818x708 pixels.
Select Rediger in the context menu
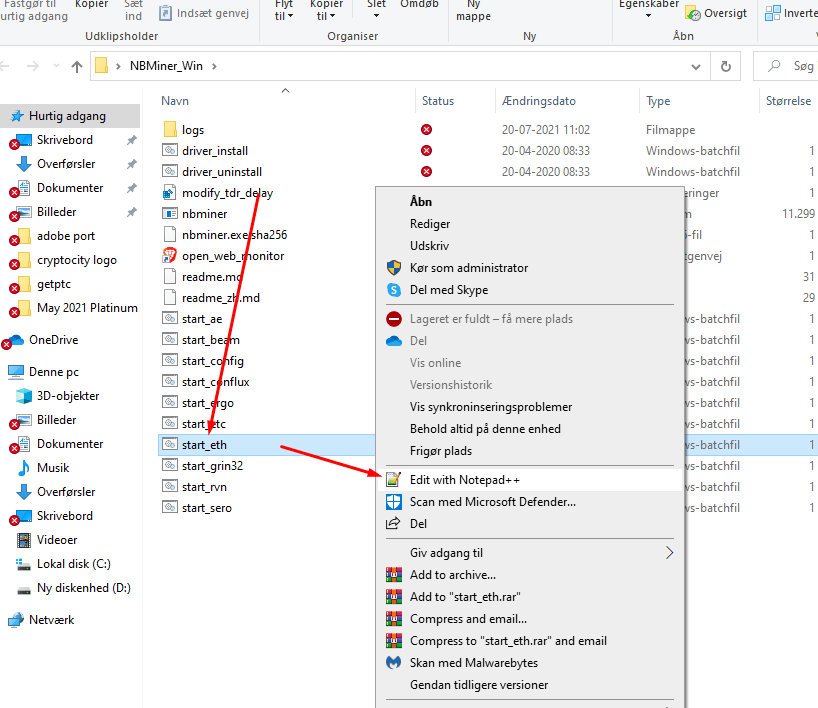pos(430,224)
